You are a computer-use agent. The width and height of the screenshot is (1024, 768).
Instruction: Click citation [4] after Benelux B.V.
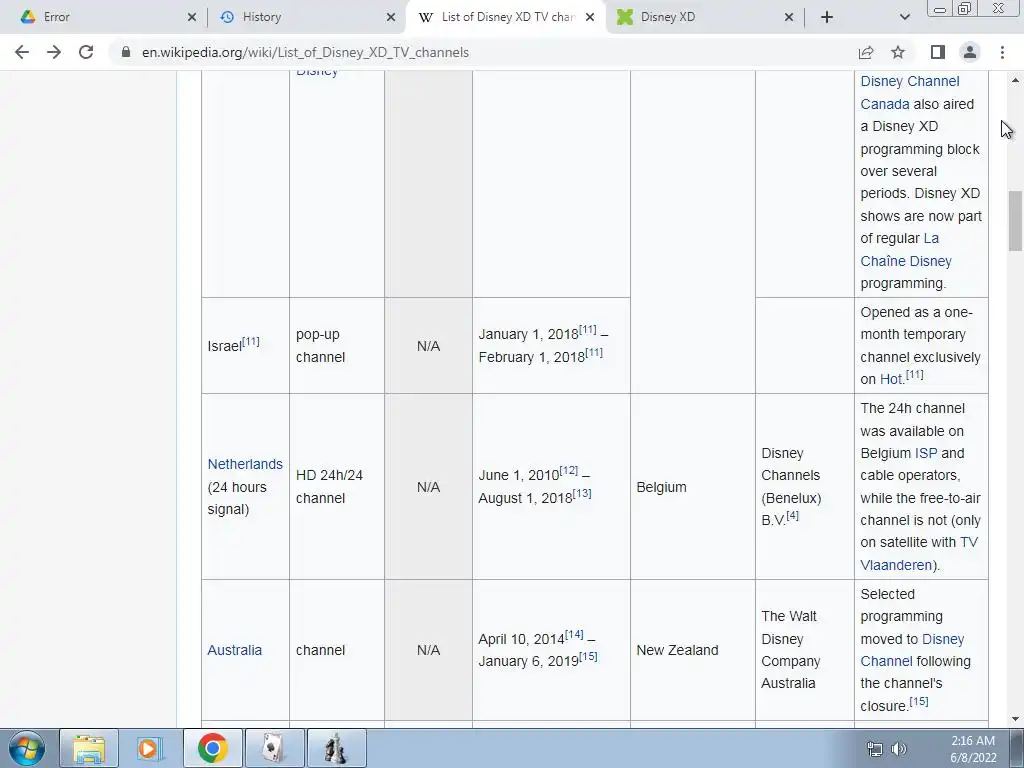point(793,515)
